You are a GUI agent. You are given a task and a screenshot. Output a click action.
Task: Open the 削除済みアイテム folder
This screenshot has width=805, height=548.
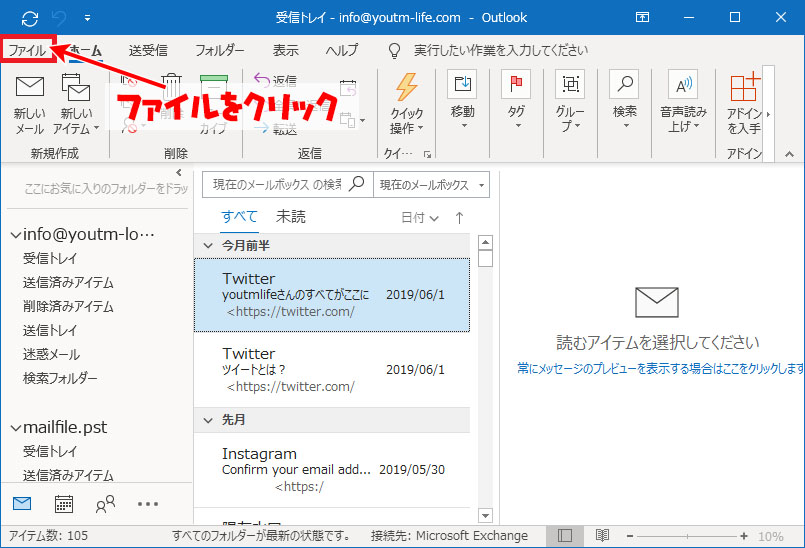click(x=68, y=307)
